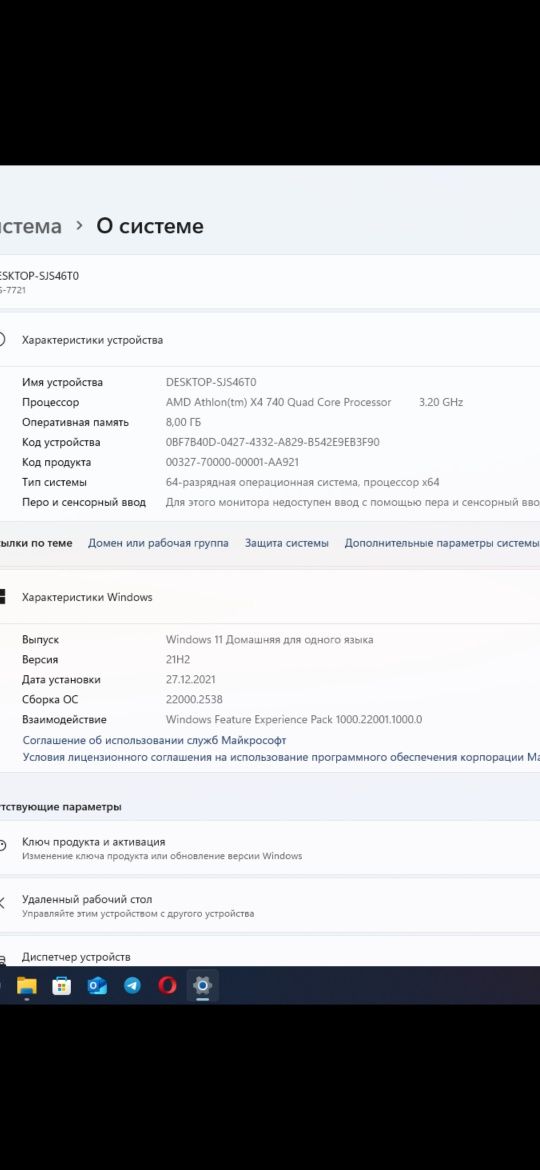Open Удаленный рабочий стол settings
The image size is (540, 1170).
pyautogui.click(x=270, y=906)
